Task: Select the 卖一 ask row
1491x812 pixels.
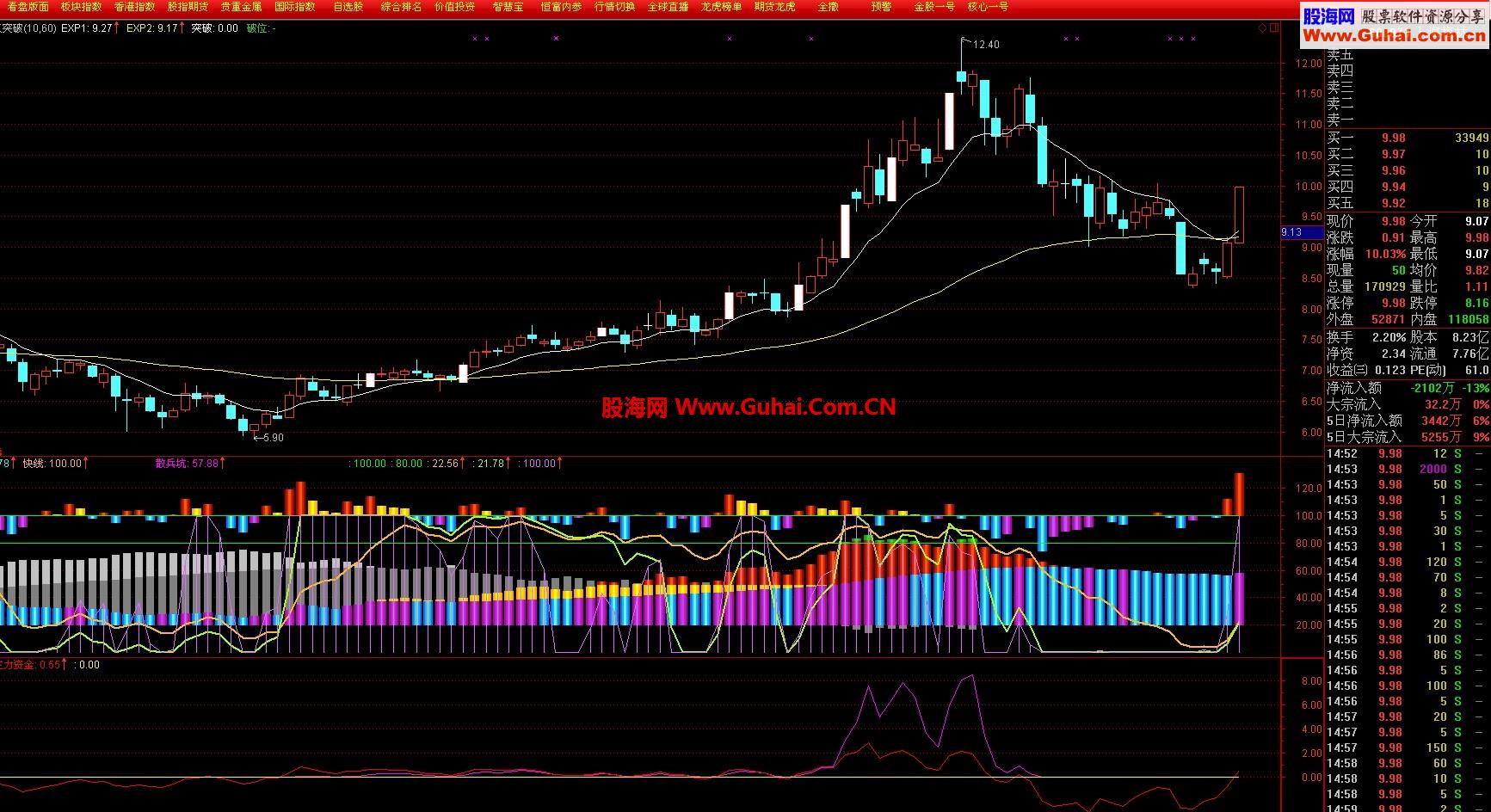Action: pos(1408,120)
